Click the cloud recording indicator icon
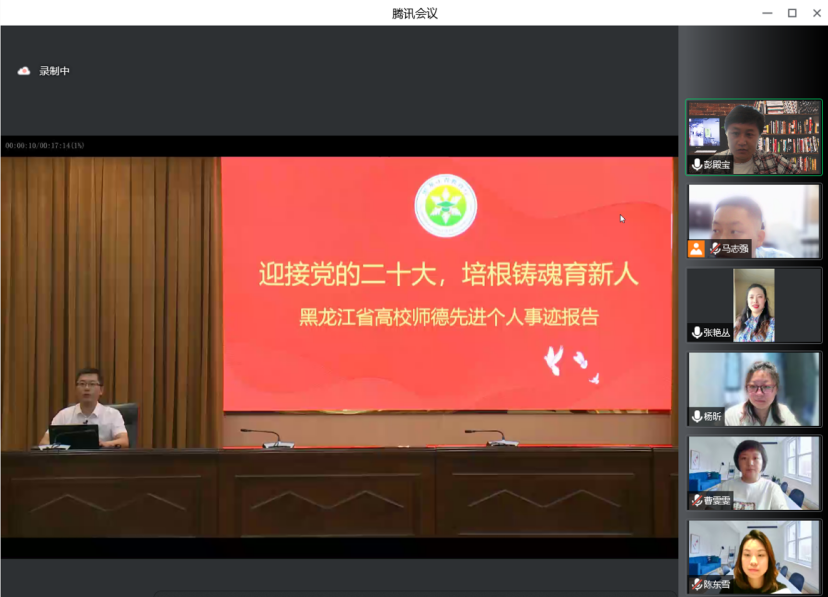The width and height of the screenshot is (828, 597). tap(24, 71)
